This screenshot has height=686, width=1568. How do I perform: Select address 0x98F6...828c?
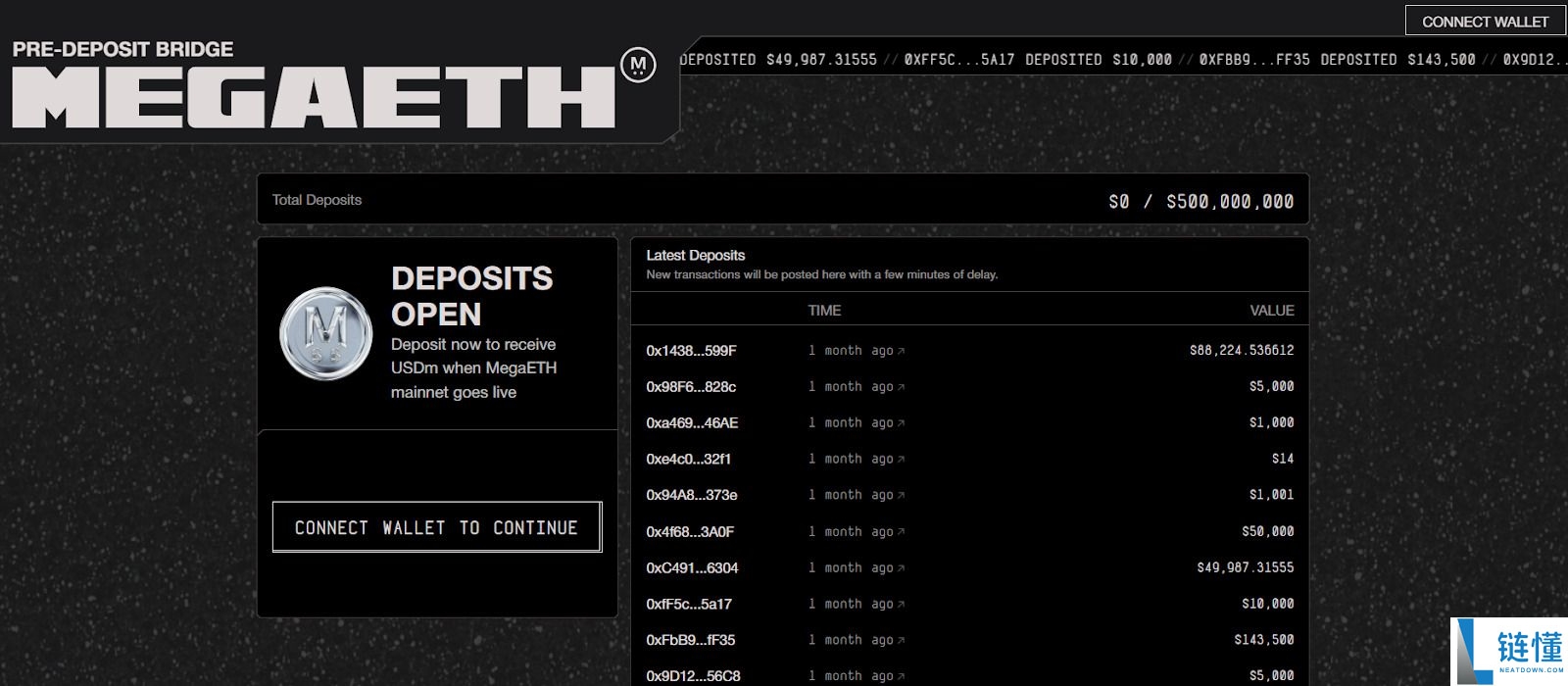(x=691, y=387)
